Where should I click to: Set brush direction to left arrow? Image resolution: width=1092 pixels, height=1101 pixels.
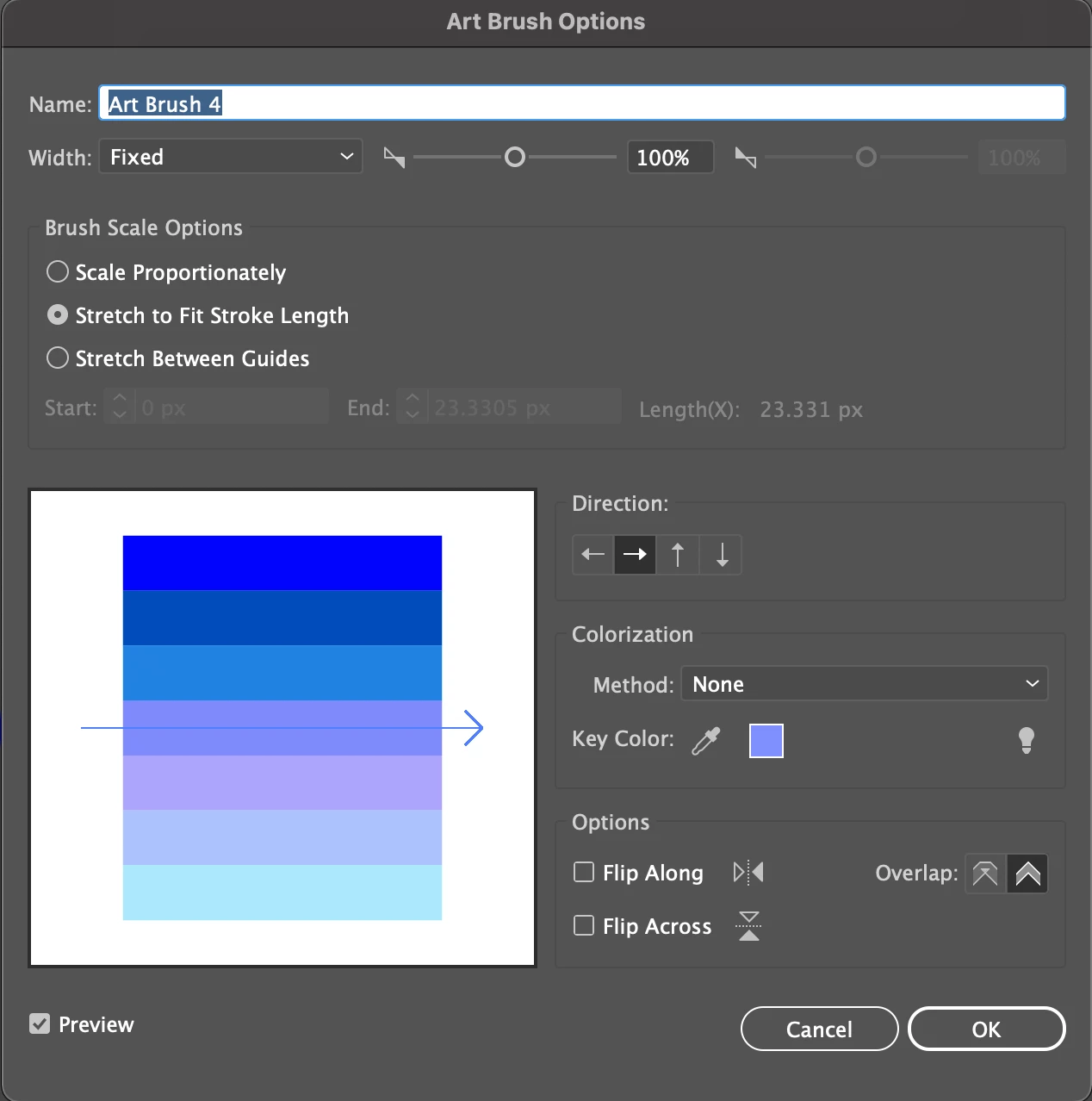[593, 555]
